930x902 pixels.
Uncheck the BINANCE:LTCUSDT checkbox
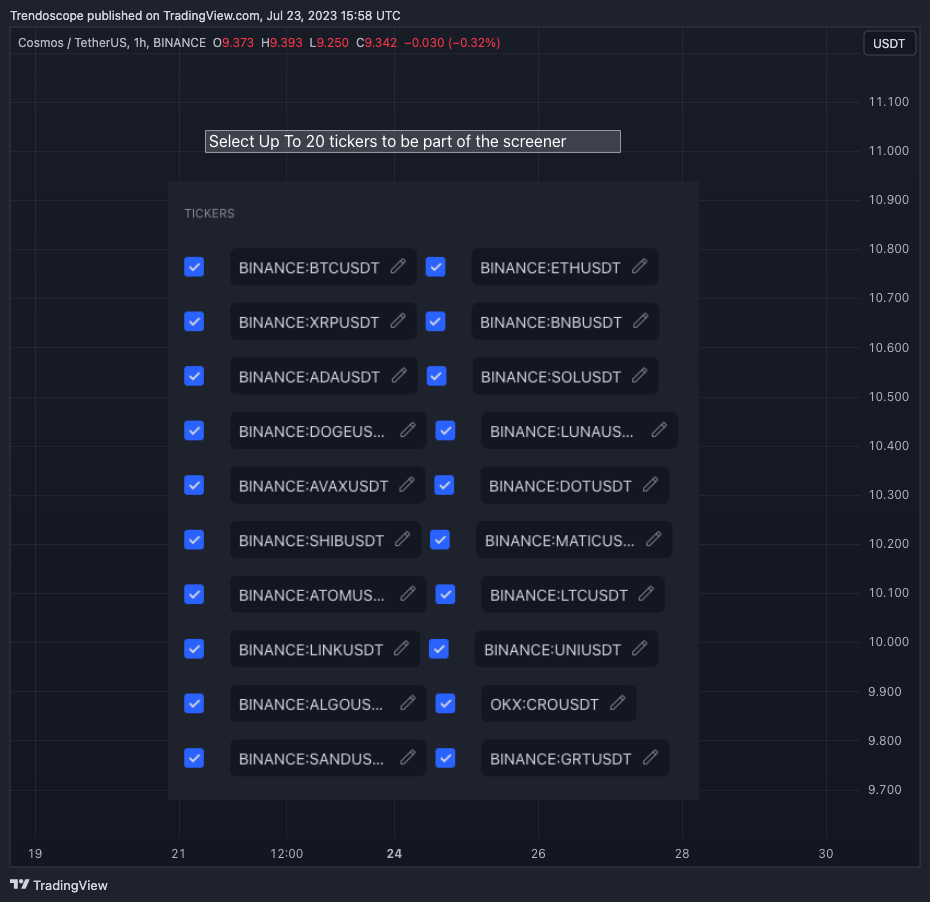(x=445, y=594)
